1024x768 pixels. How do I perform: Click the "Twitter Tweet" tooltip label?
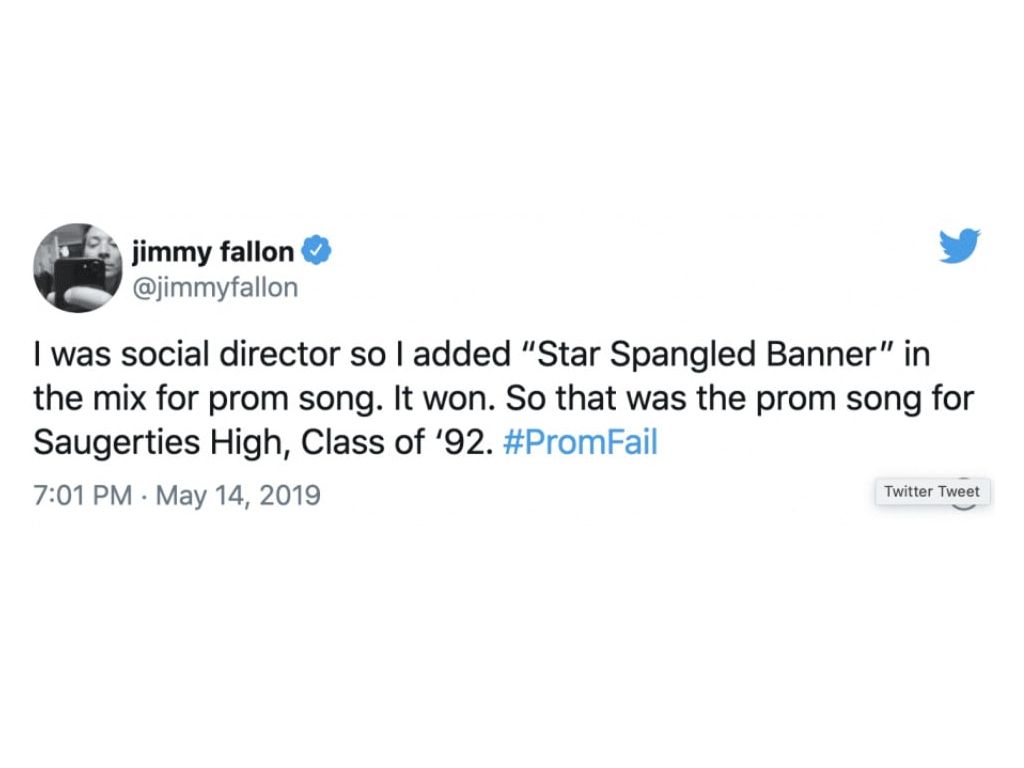pyautogui.click(x=932, y=491)
